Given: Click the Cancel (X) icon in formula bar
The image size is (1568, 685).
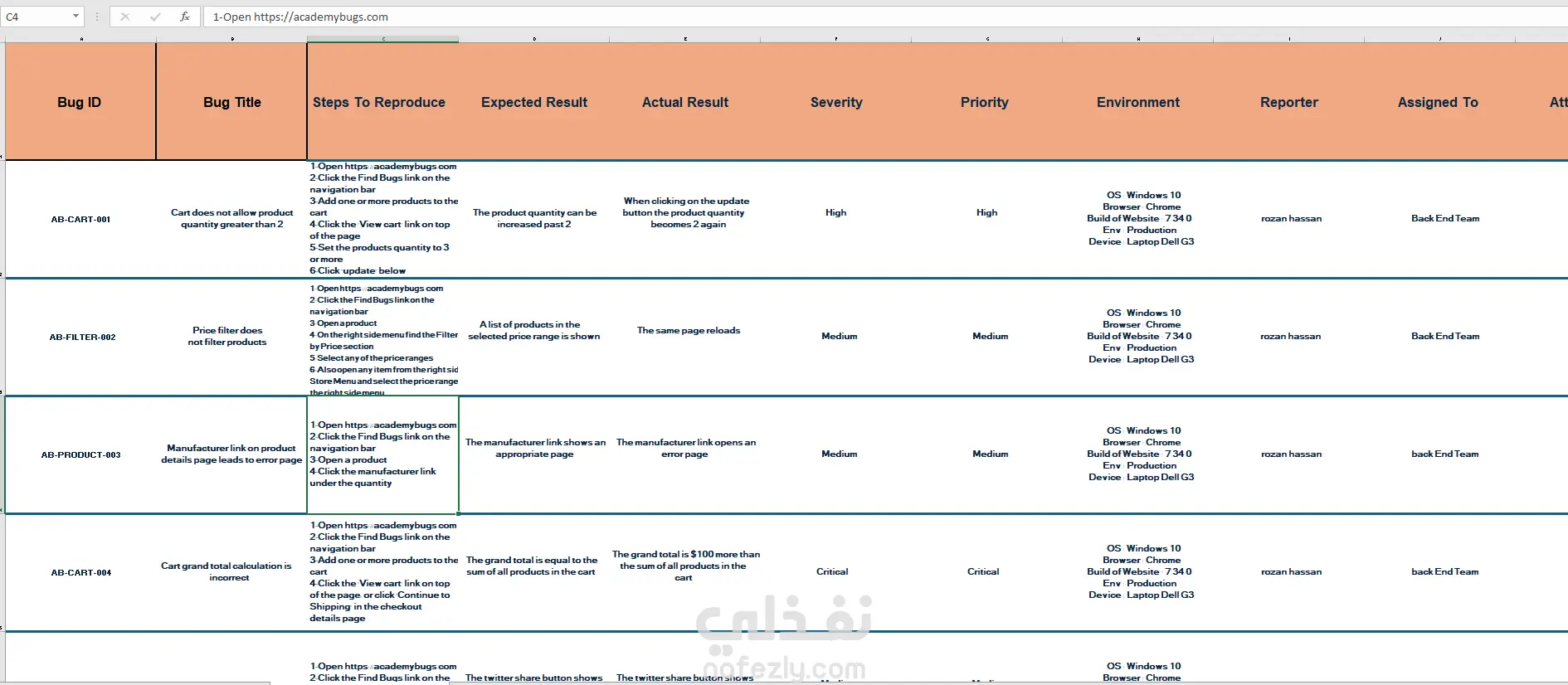Looking at the screenshot, I should pyautogui.click(x=124, y=17).
